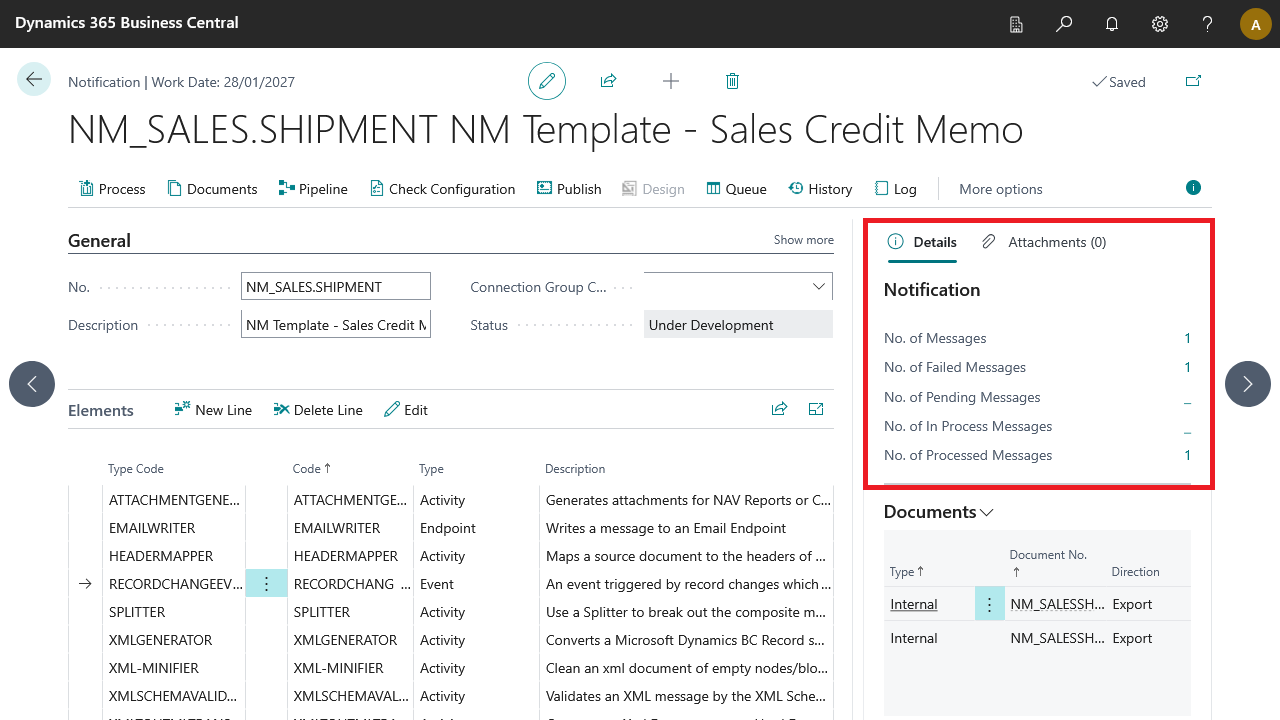Open No. of Messages count value
The height and width of the screenshot is (720, 1280).
coord(1188,338)
